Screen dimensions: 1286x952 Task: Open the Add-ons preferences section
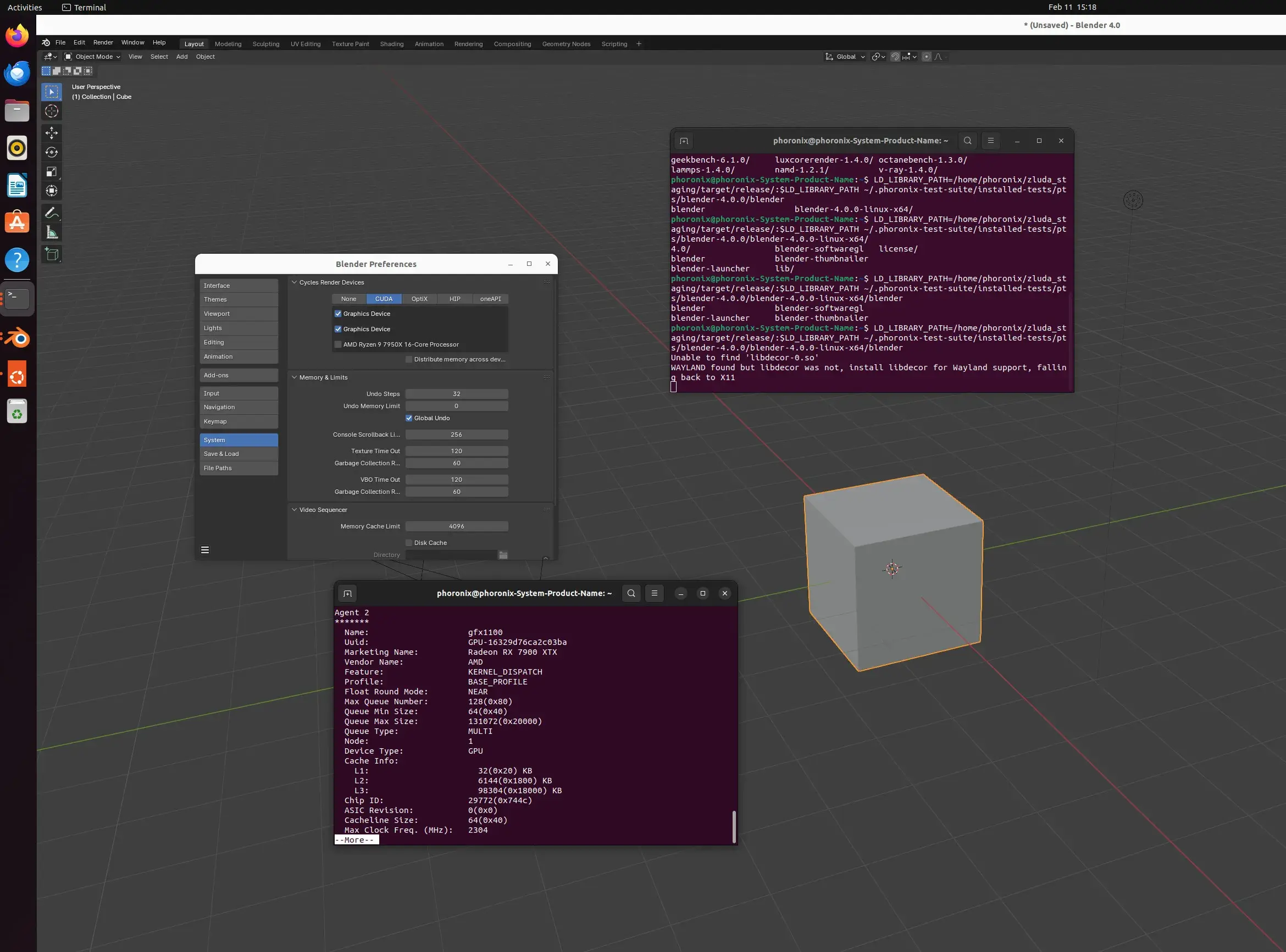239,375
